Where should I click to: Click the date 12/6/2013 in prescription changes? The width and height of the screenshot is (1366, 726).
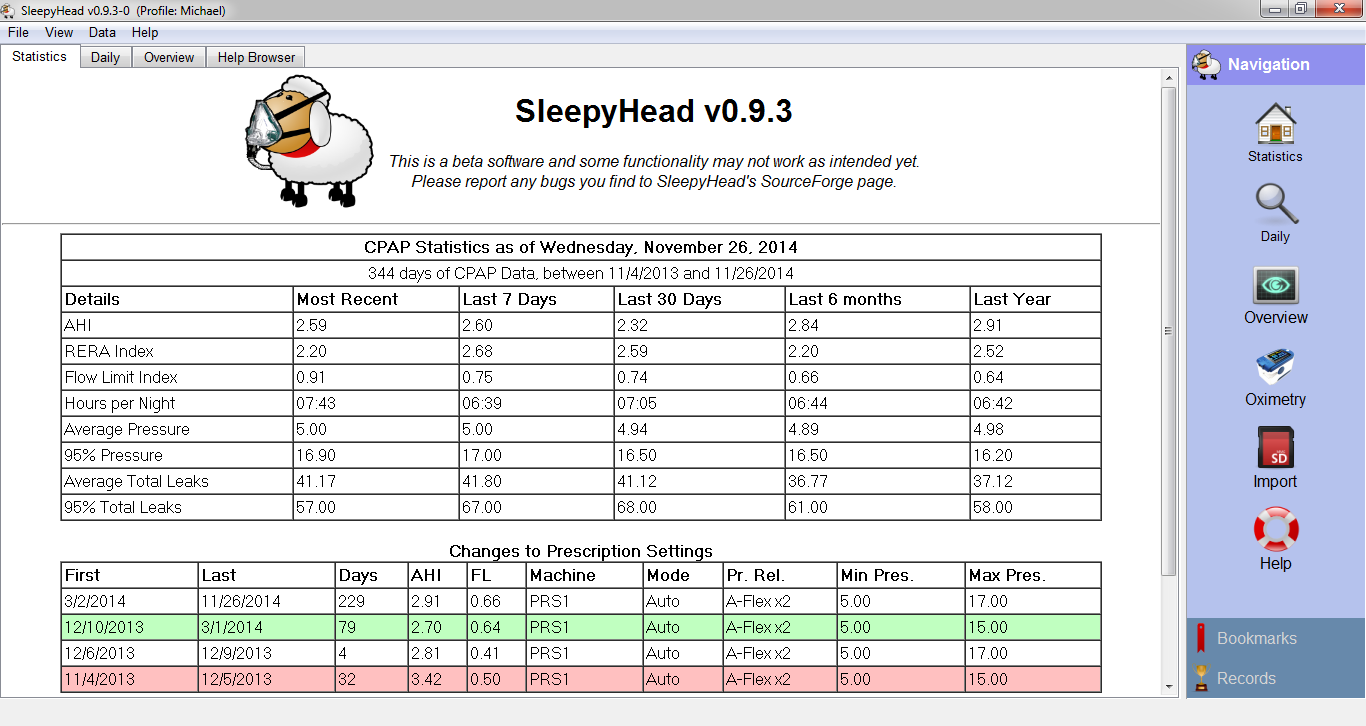(100, 653)
